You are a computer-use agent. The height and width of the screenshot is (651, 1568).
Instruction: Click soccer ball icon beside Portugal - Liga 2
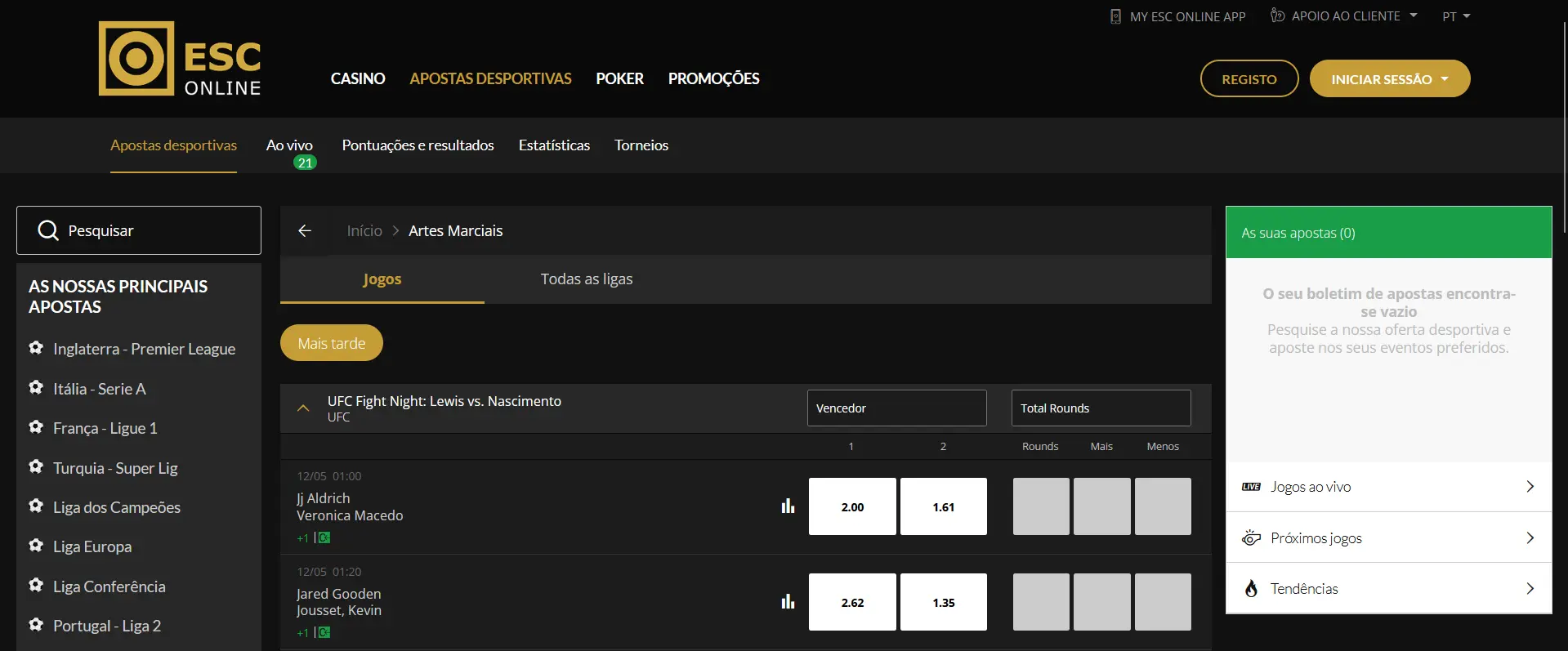coord(36,625)
